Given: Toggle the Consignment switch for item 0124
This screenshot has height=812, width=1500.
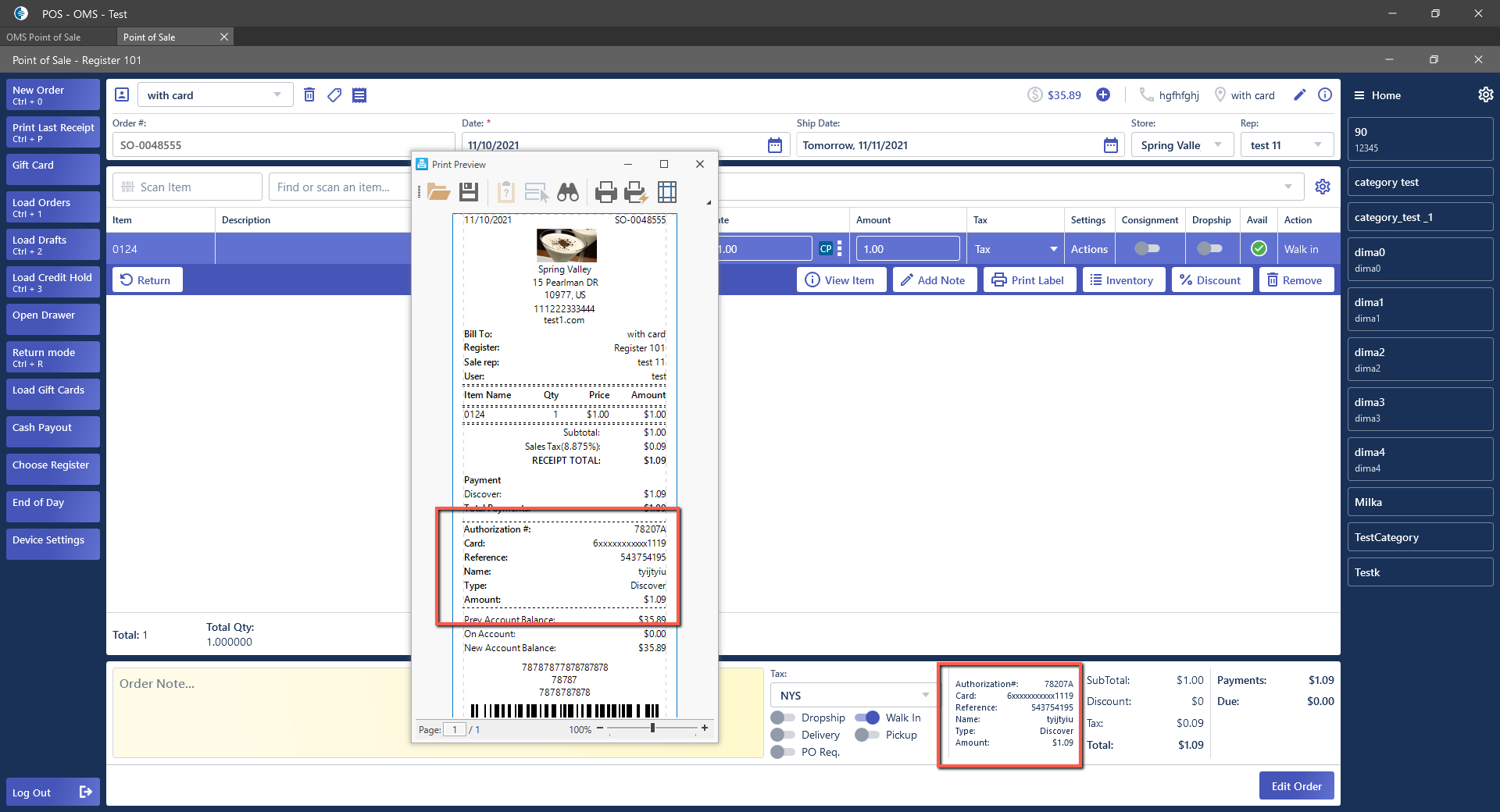Looking at the screenshot, I should (x=1147, y=249).
